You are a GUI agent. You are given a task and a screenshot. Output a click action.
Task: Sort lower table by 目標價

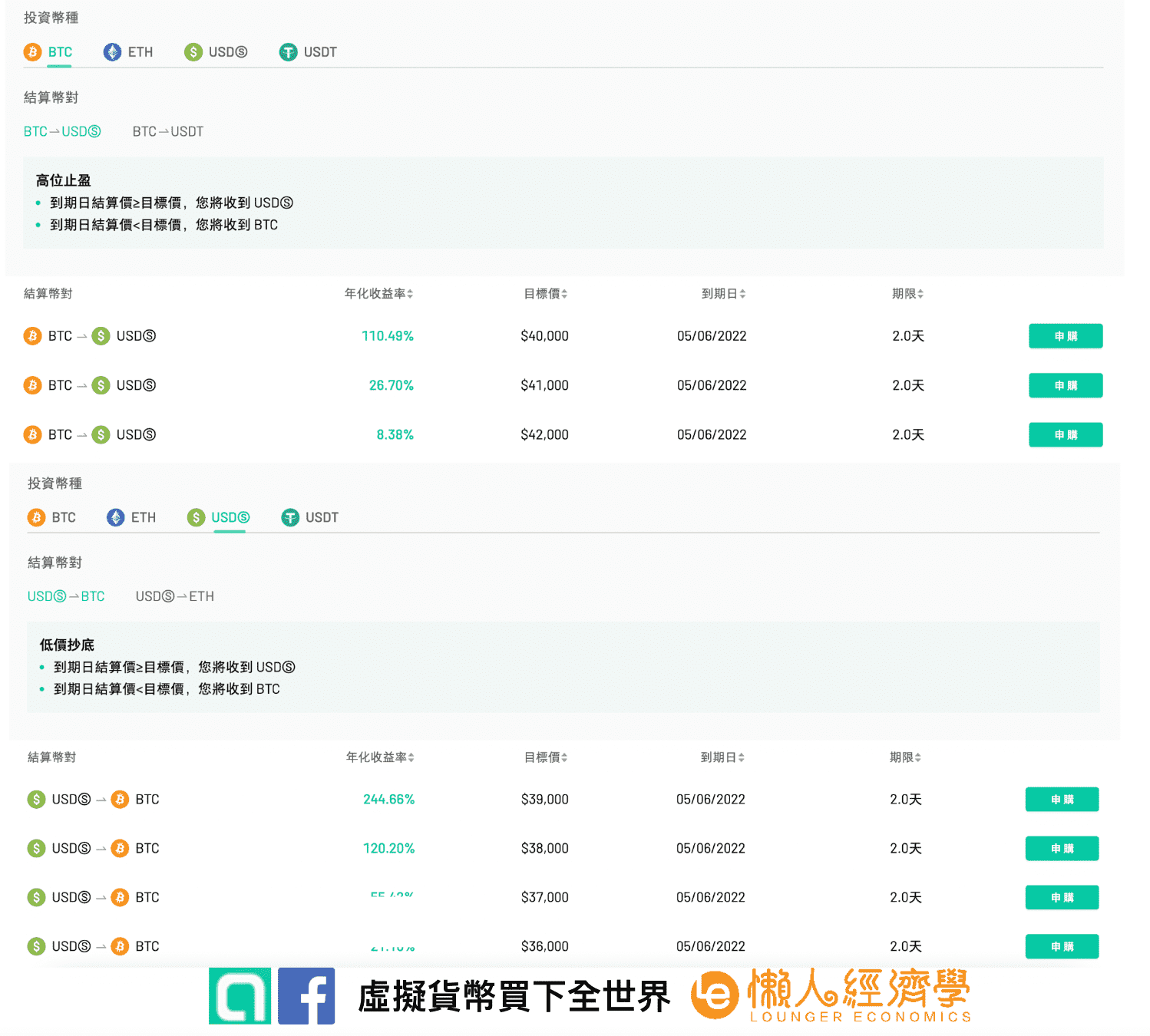546,757
